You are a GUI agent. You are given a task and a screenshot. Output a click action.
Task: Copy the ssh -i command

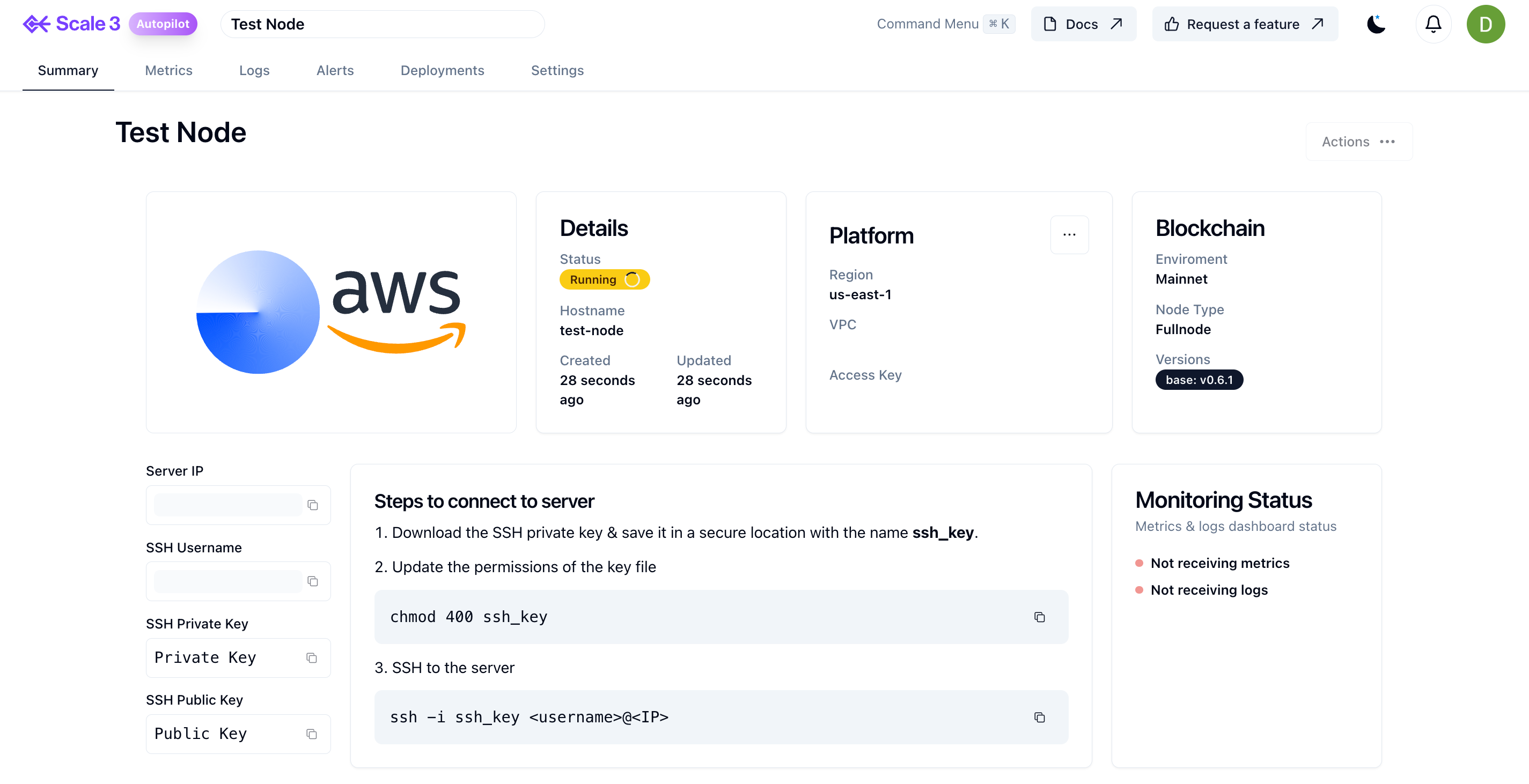pyautogui.click(x=1039, y=718)
